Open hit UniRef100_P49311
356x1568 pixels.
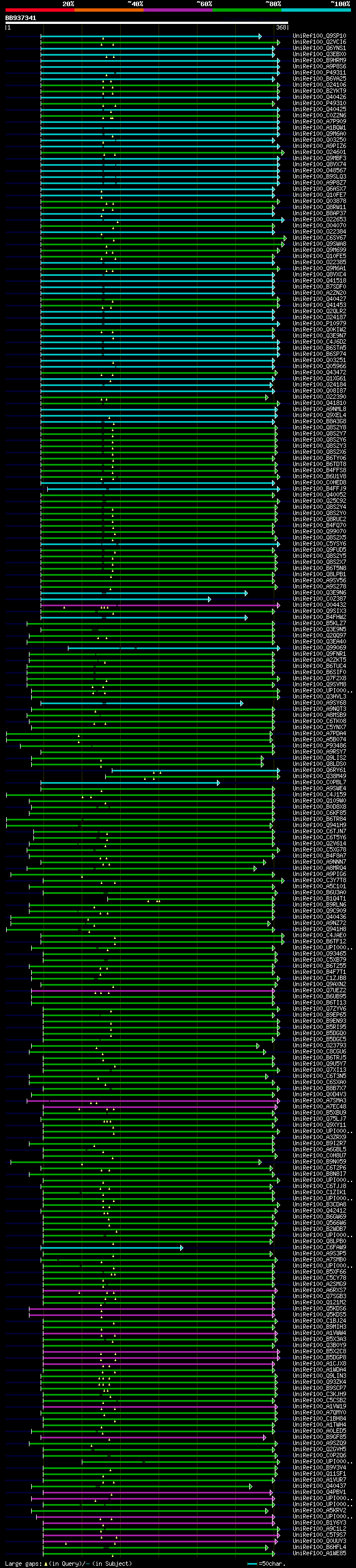tap(319, 72)
